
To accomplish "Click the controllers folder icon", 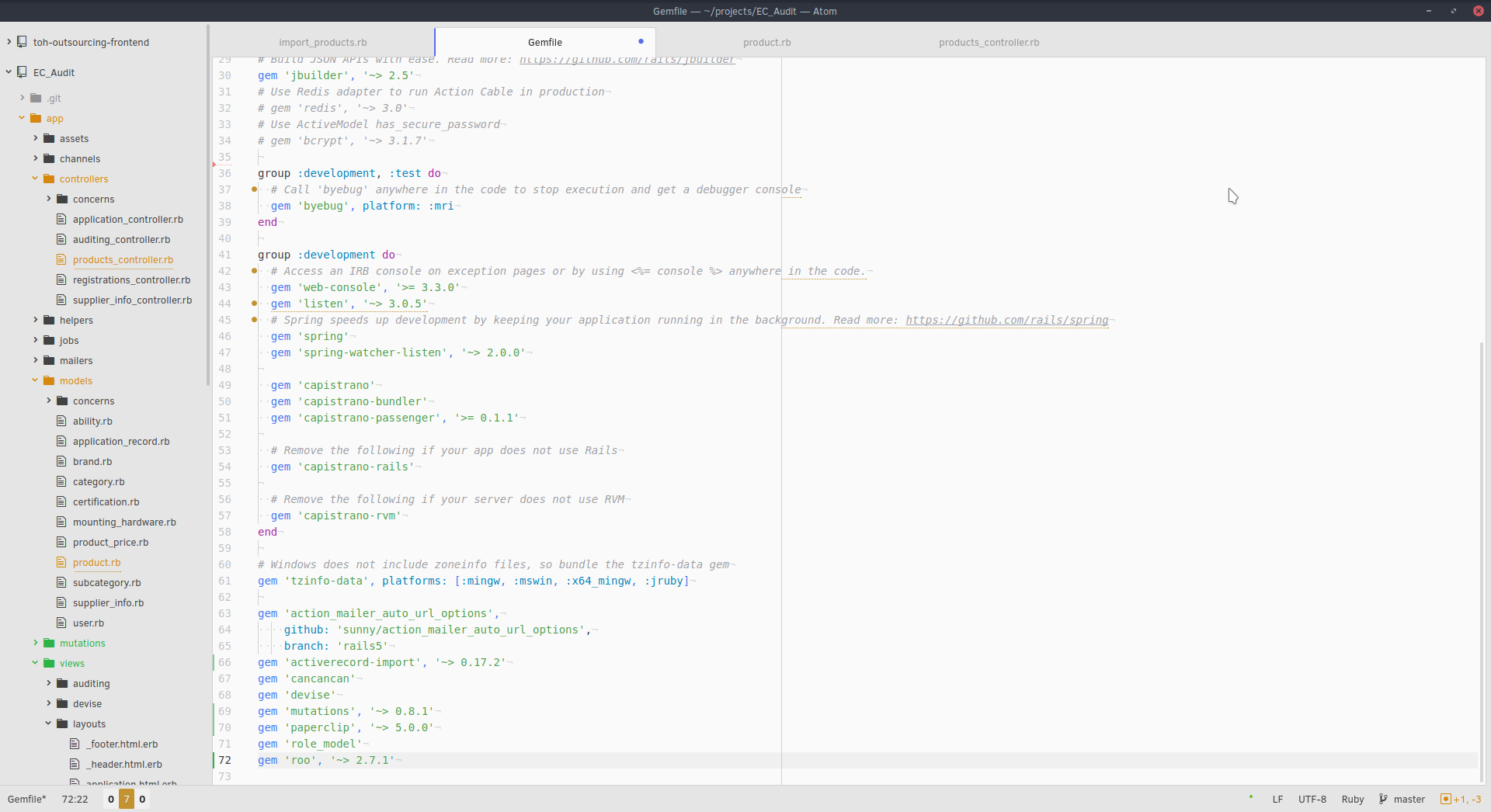I will click(x=49, y=179).
